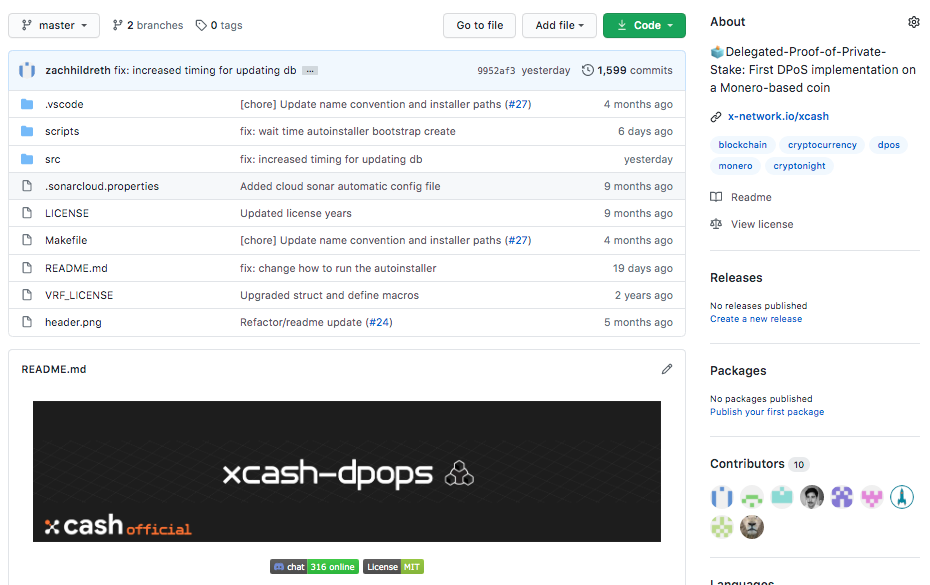Open repository About settings gear
Screen dimensions: 930x585
pyautogui.click(x=913, y=22)
